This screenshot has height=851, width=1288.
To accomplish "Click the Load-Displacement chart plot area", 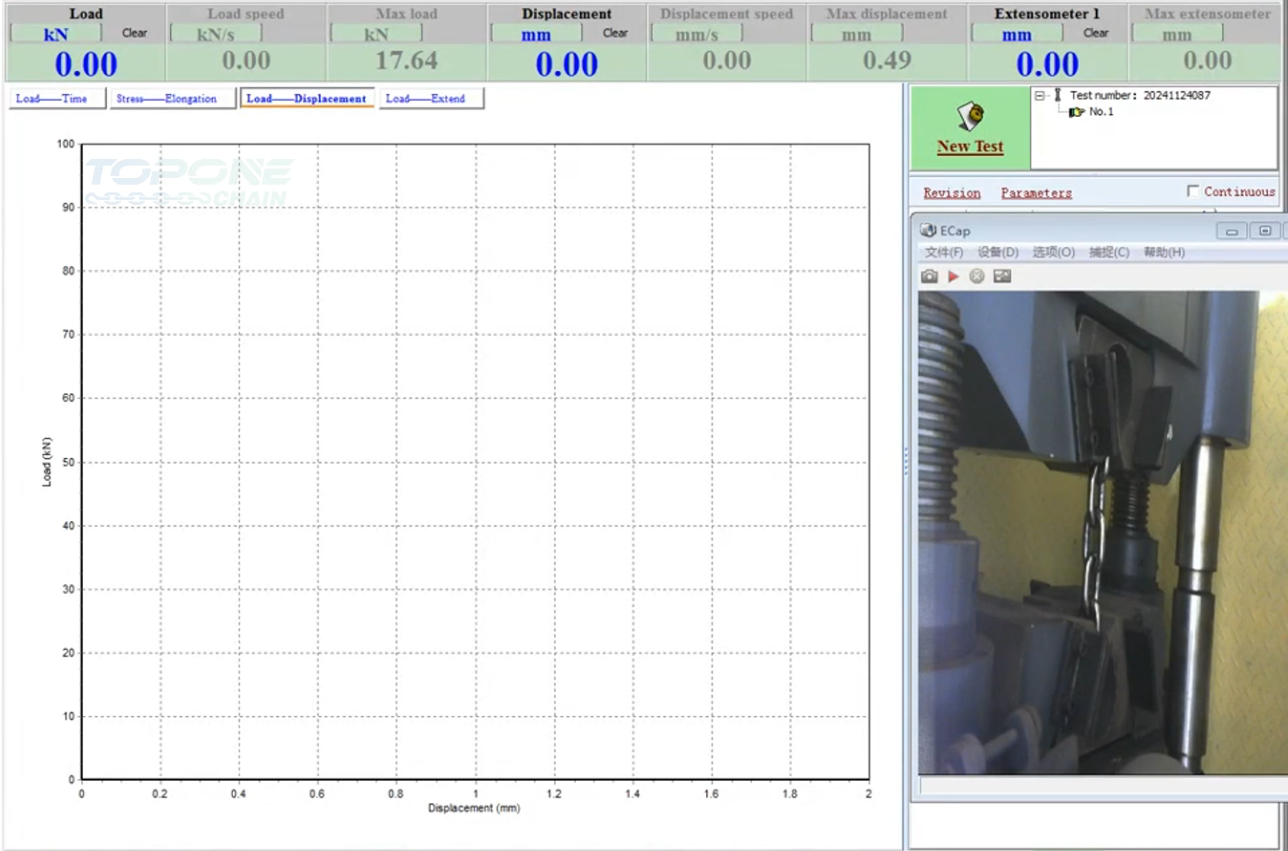I will [475, 462].
